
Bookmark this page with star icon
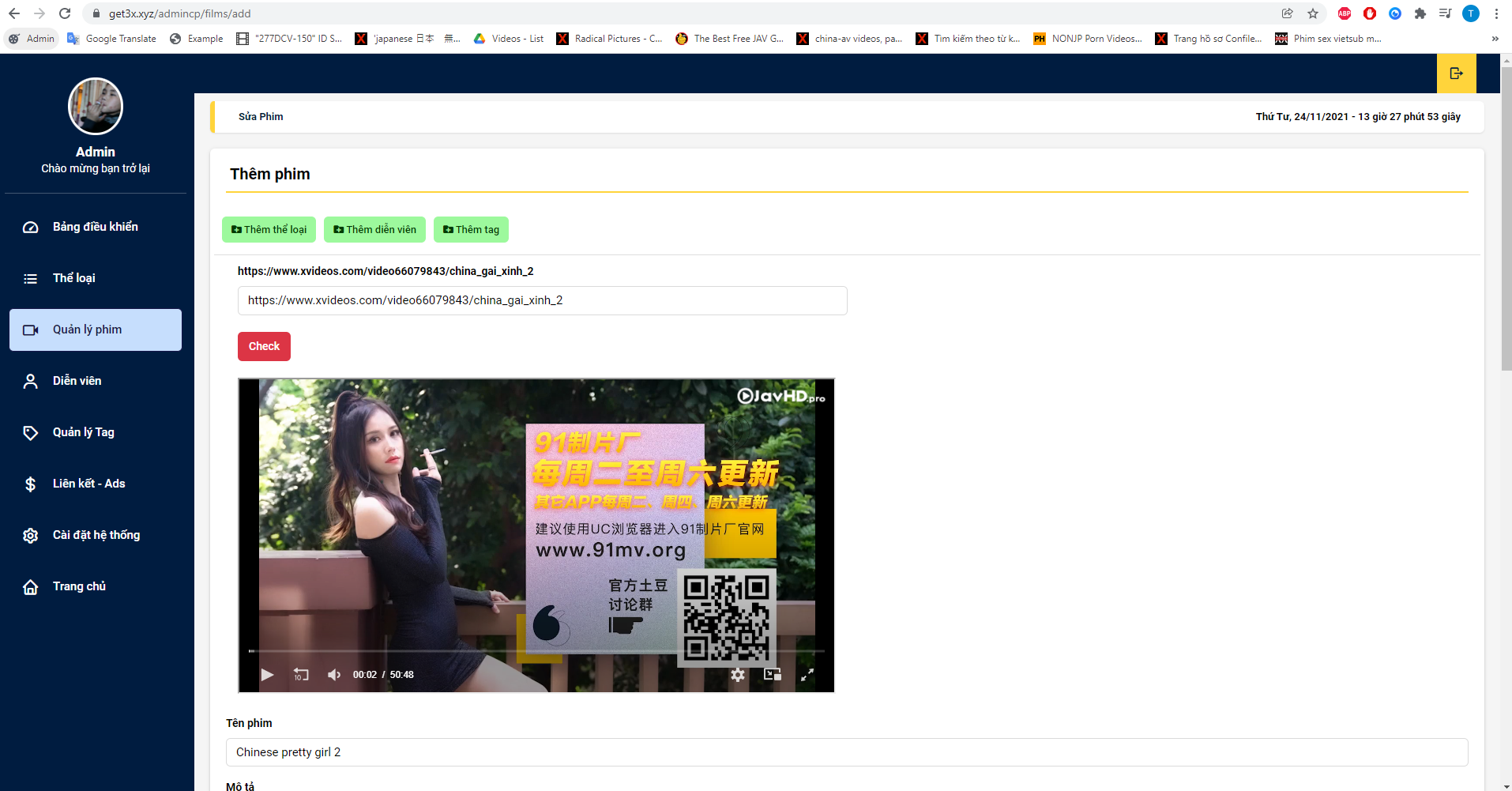point(1313,13)
